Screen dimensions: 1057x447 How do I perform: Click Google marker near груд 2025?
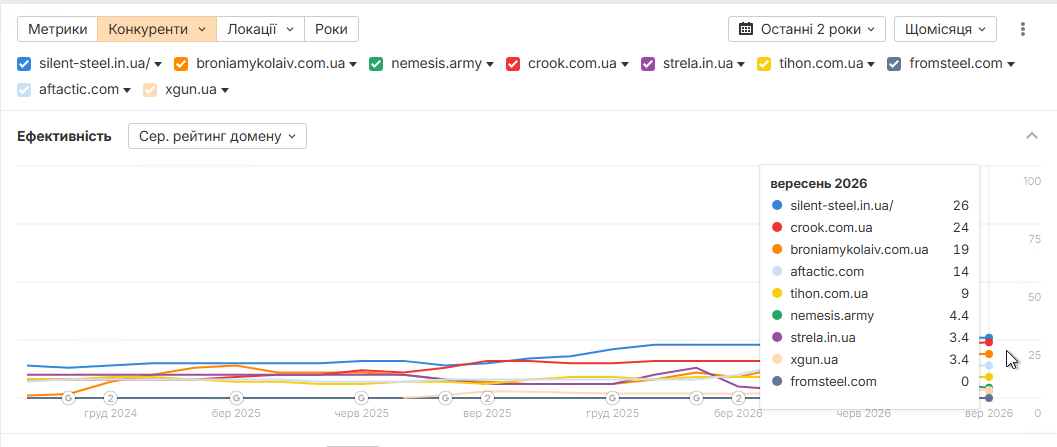613,398
